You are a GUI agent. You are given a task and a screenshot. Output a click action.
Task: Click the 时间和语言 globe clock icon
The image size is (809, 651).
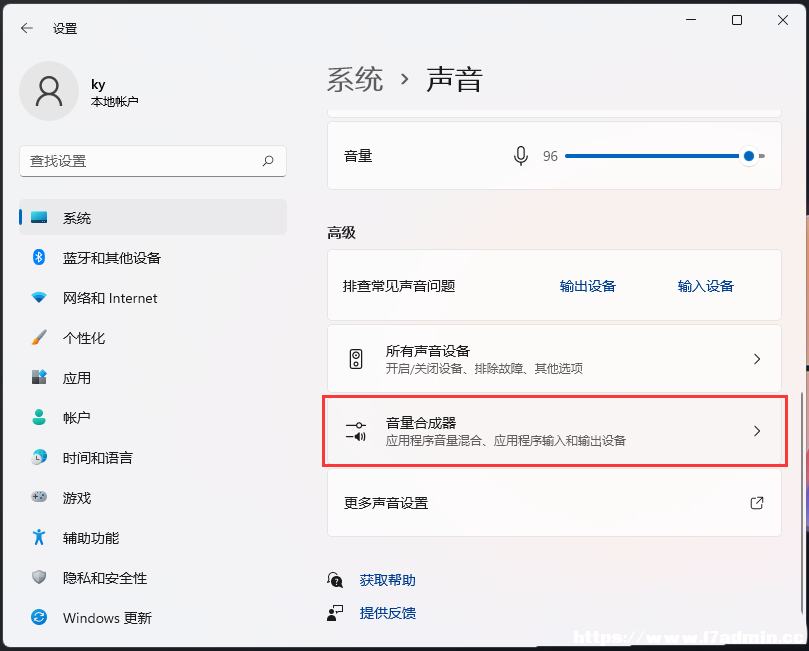(x=39, y=457)
